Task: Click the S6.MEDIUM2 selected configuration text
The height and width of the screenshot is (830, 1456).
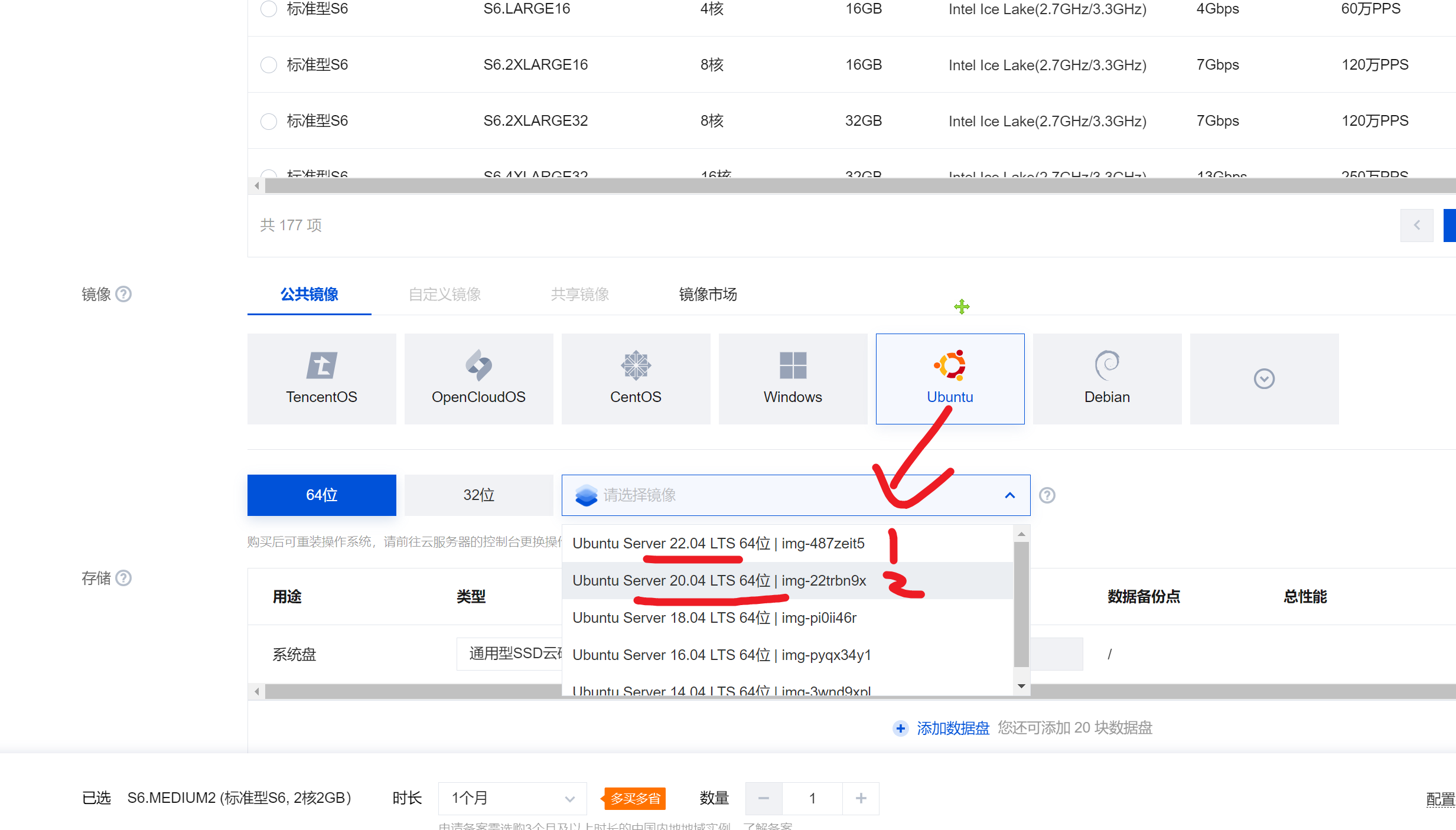Action: (x=239, y=798)
